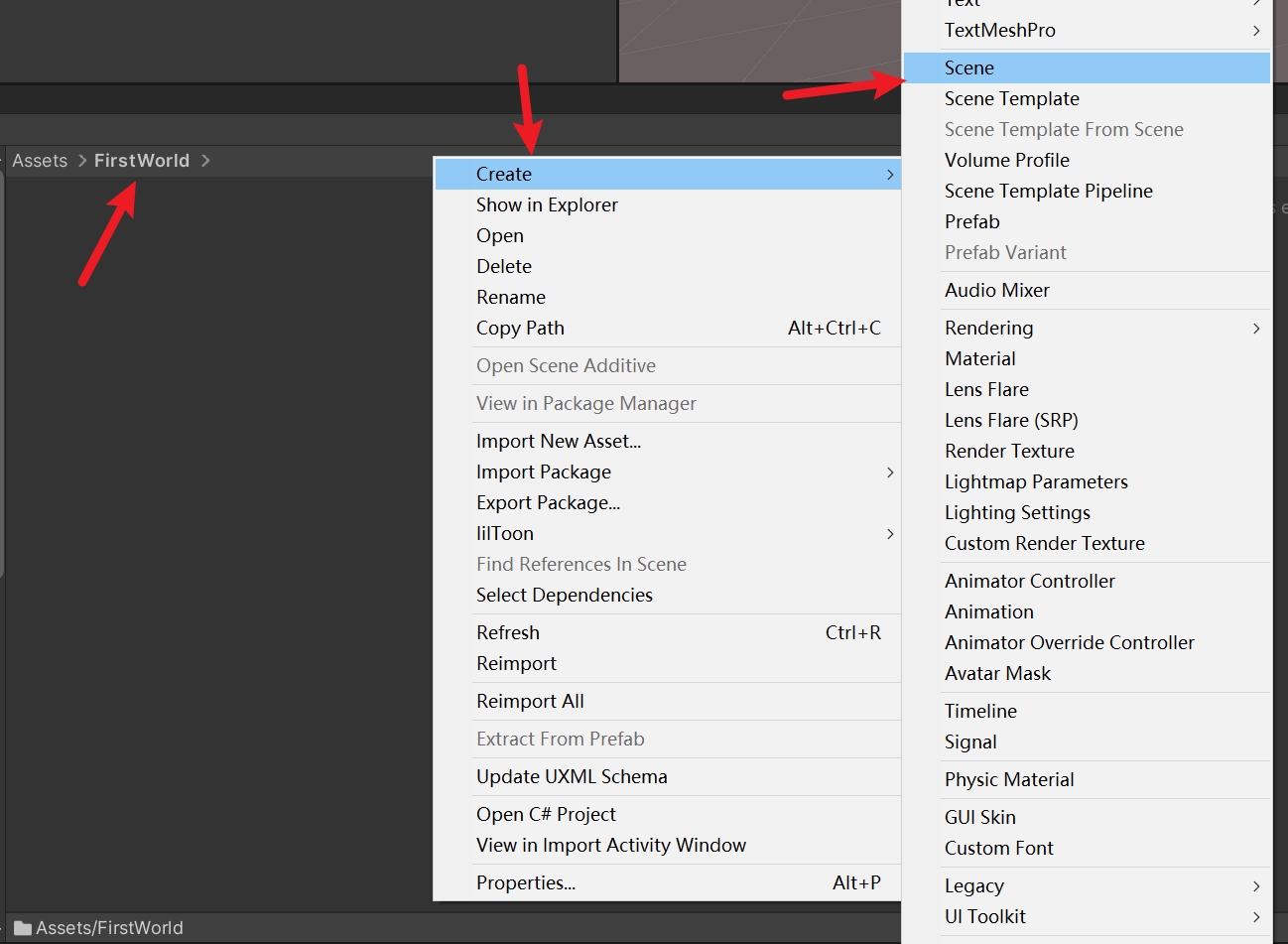Select Lens Flare option
This screenshot has height=944, width=1288.
(1088, 389)
